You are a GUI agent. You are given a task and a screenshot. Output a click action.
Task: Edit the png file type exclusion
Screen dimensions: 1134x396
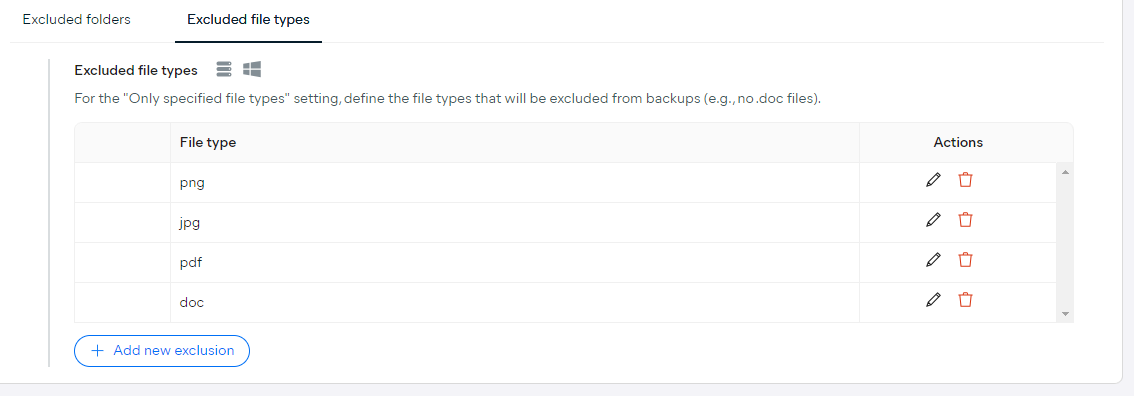click(934, 180)
